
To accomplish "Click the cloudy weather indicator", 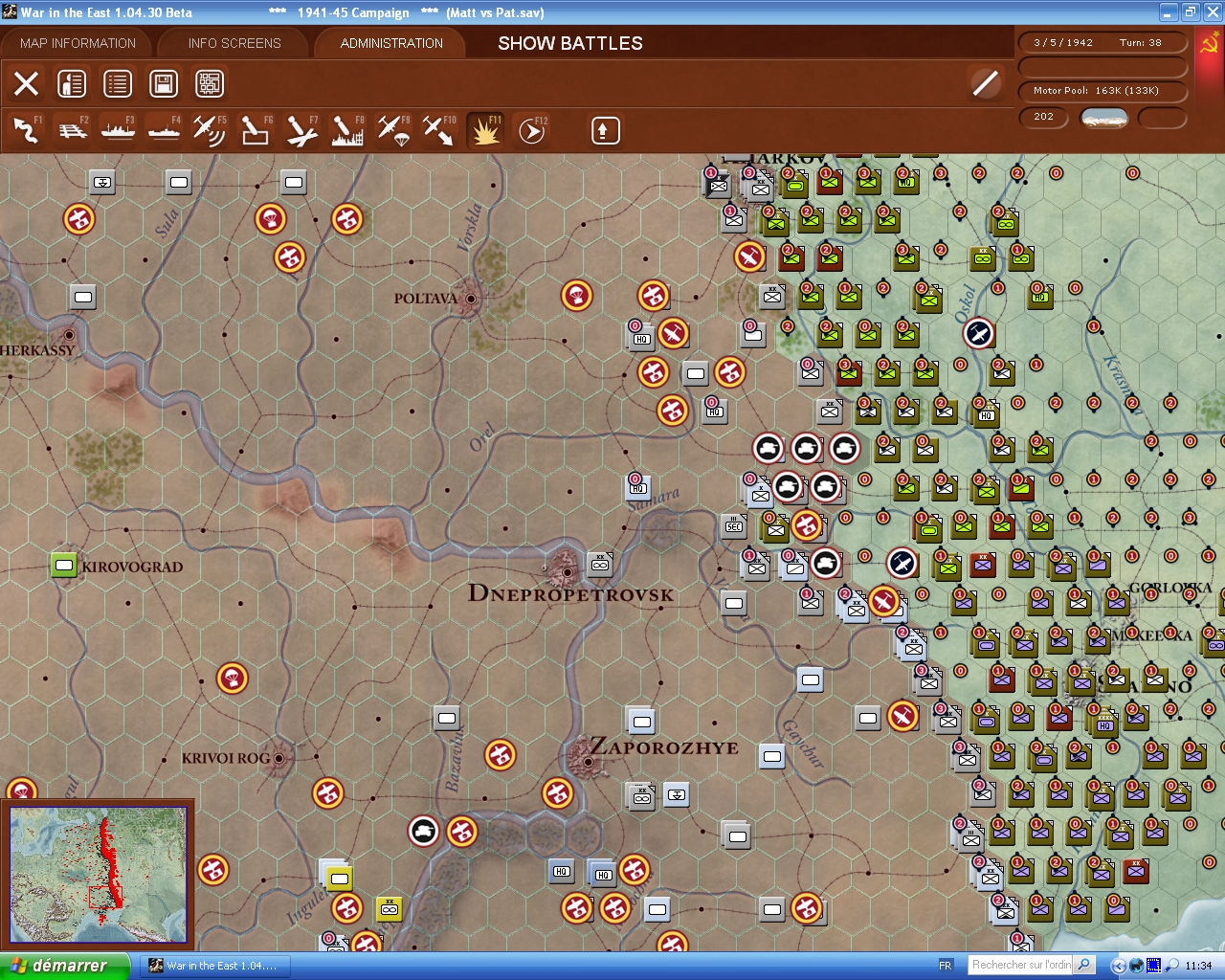I will pyautogui.click(x=1103, y=117).
